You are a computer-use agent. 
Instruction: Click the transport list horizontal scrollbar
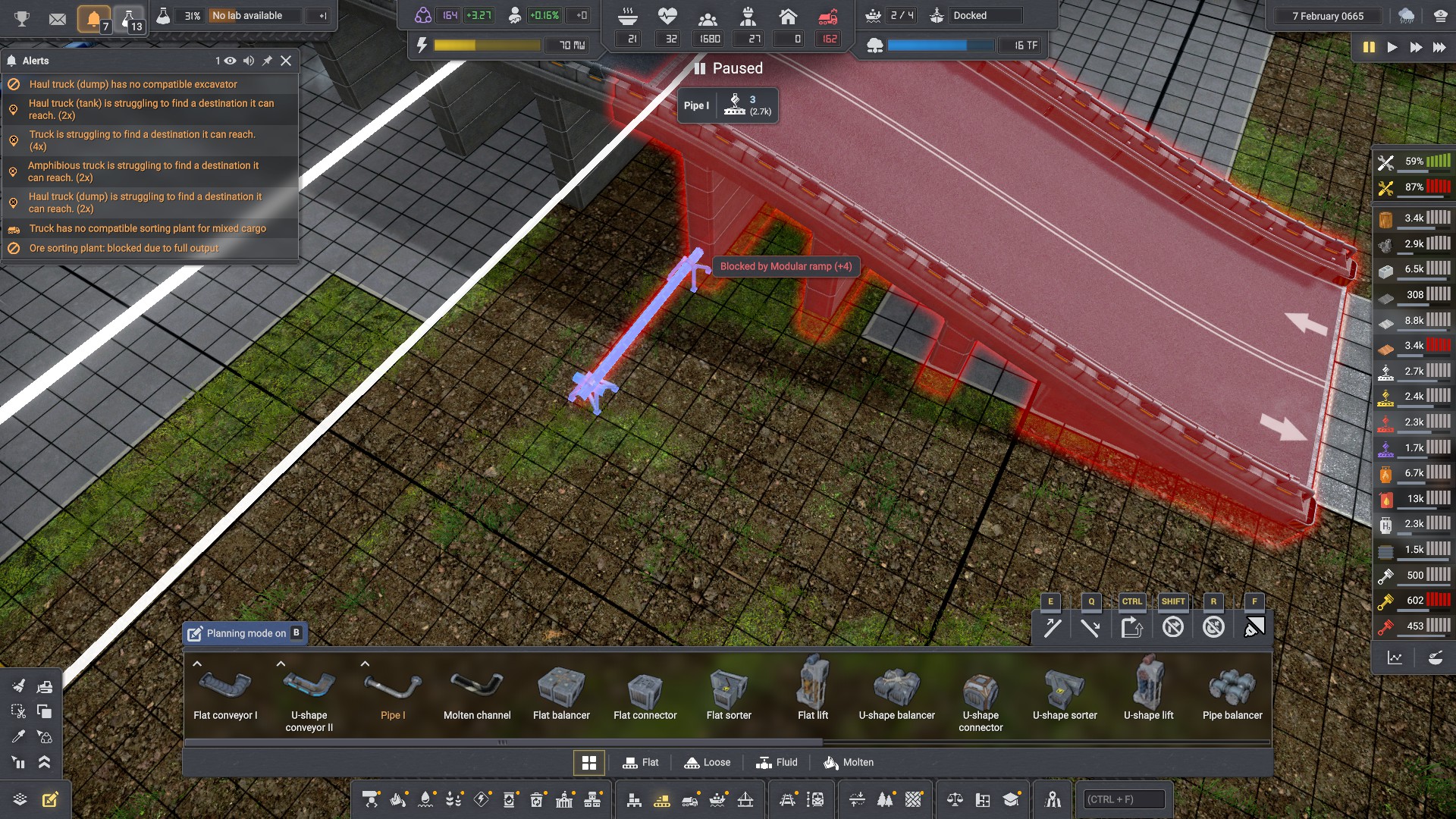(502, 742)
